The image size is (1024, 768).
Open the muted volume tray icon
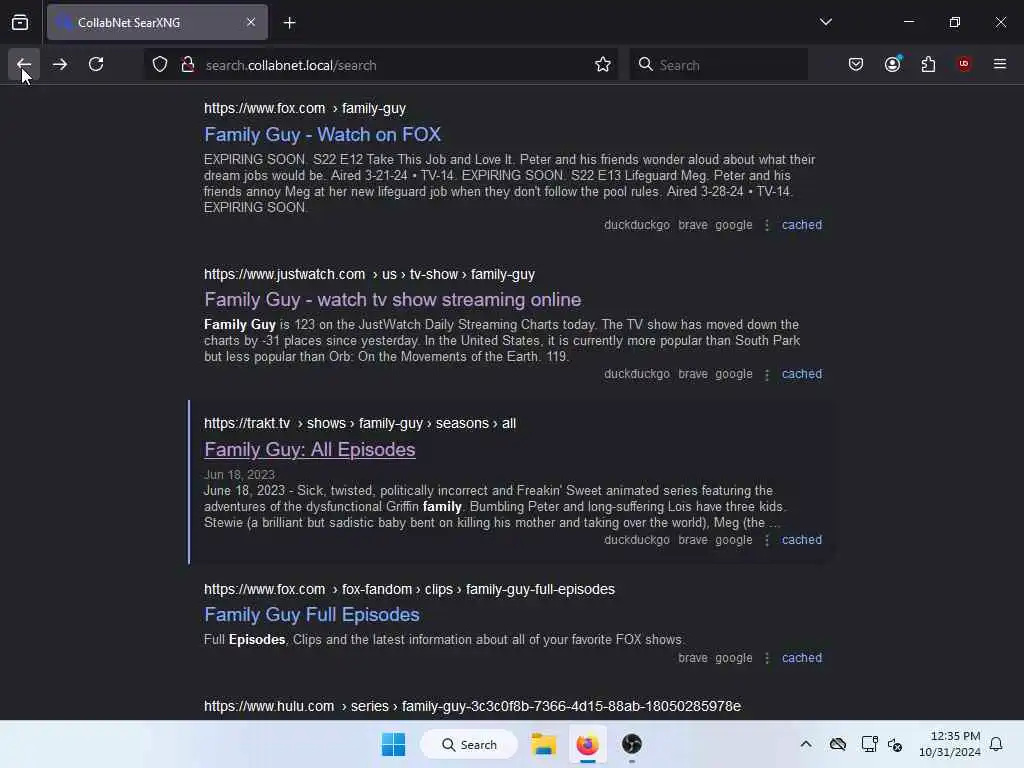pos(895,744)
